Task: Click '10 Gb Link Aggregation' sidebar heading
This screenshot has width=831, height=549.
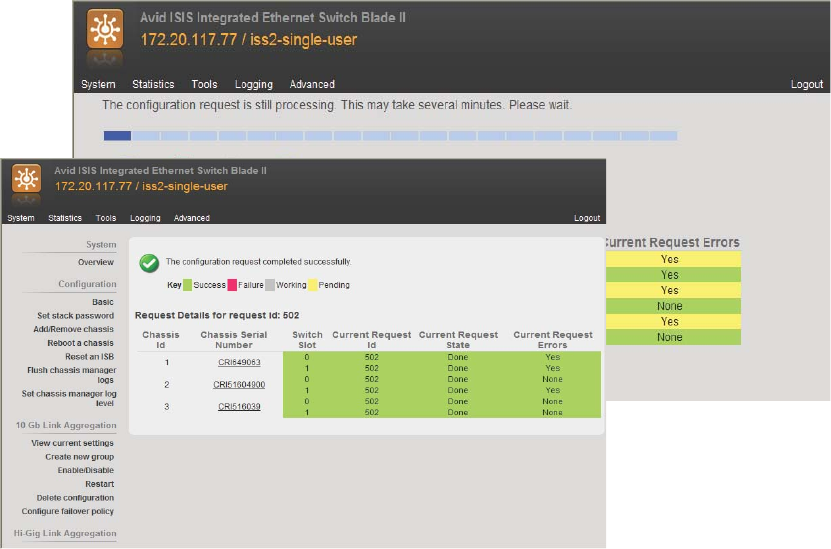Action: [x=66, y=425]
